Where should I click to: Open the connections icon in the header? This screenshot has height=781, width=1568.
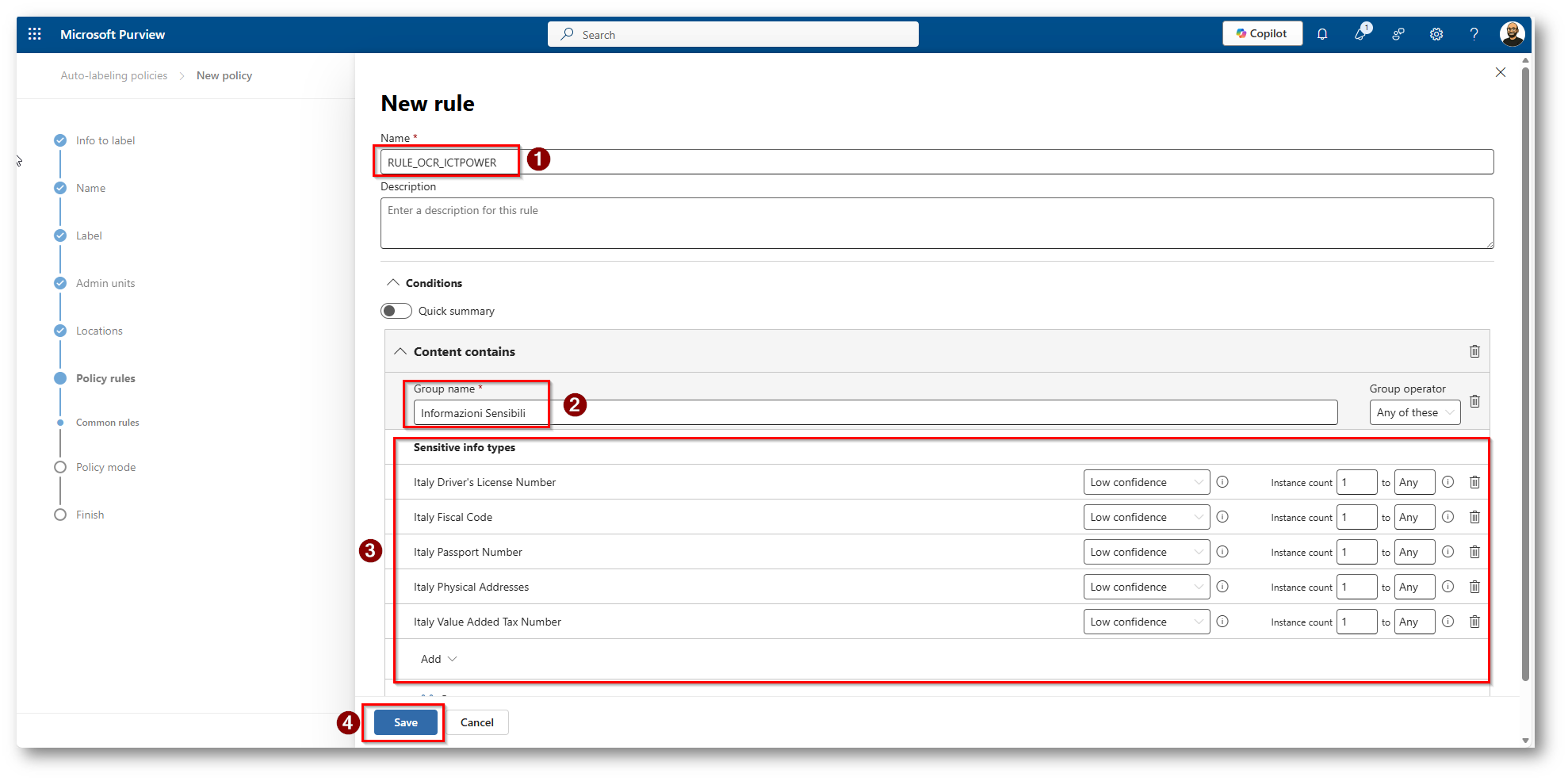pyautogui.click(x=1398, y=34)
